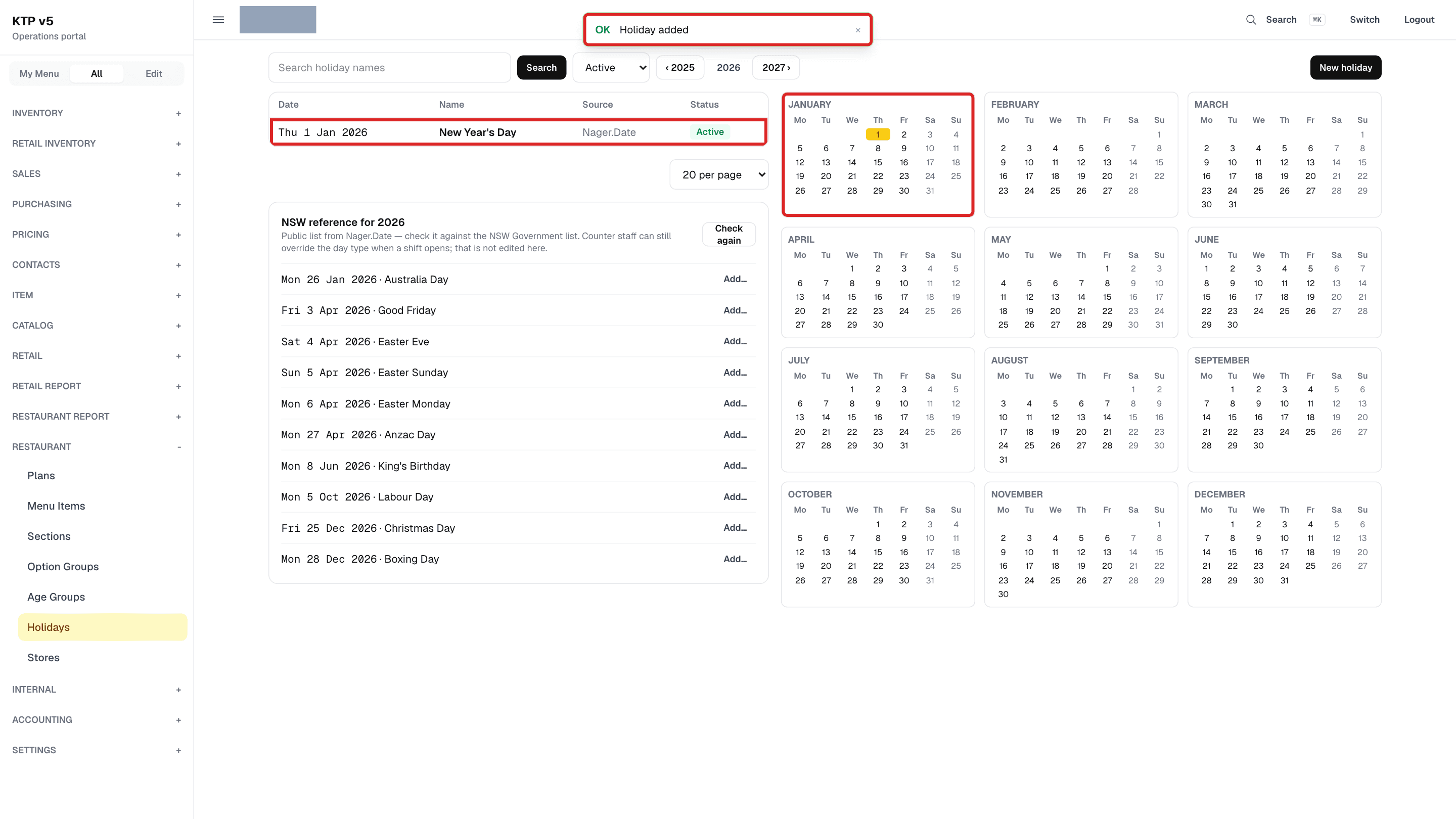Viewport: 1456px width, 819px height.
Task: Expand the PURCHASING section
Action: pyautogui.click(x=97, y=204)
